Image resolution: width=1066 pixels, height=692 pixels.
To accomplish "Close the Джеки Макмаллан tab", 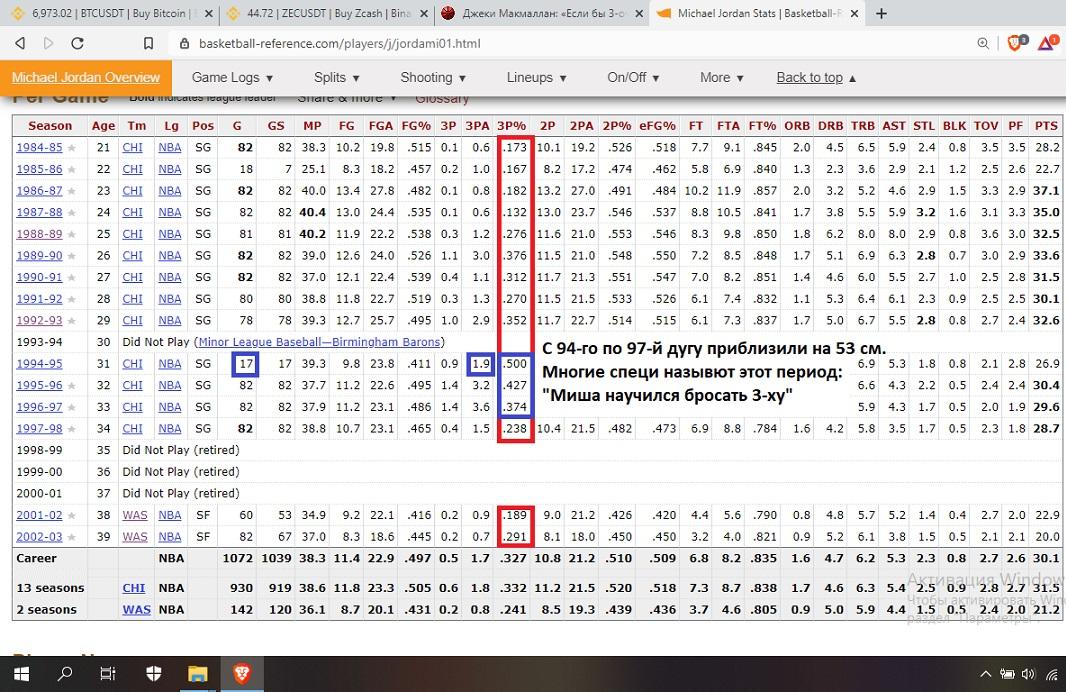I will click(x=639, y=14).
